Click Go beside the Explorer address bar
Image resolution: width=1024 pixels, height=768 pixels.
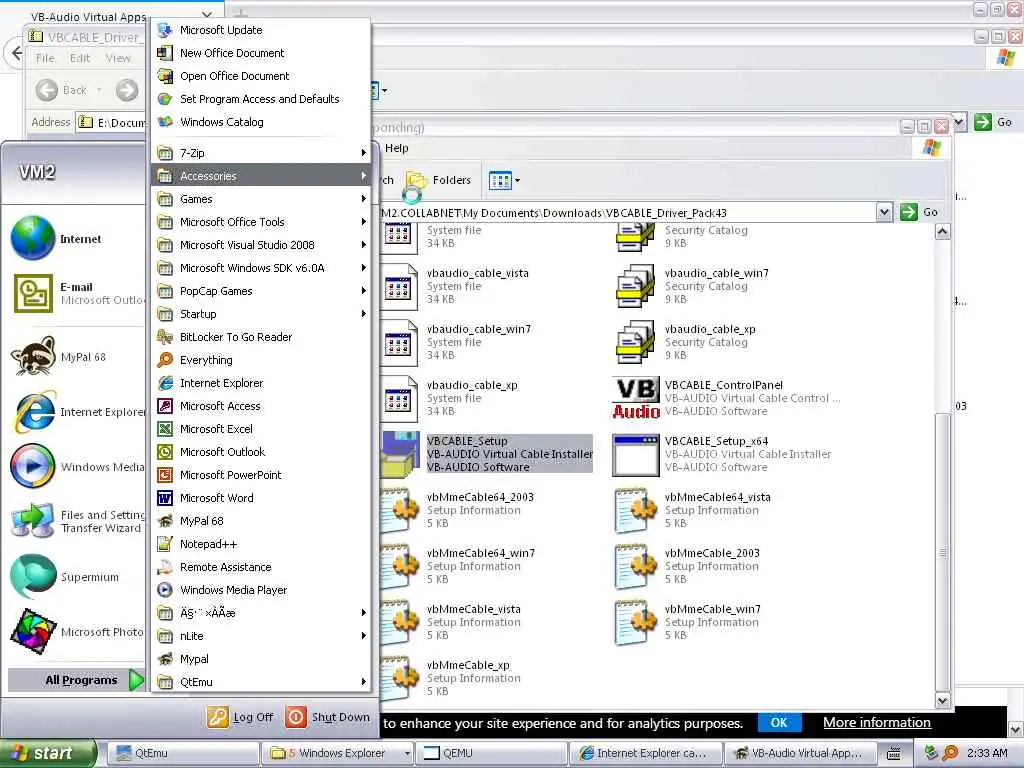coord(920,212)
